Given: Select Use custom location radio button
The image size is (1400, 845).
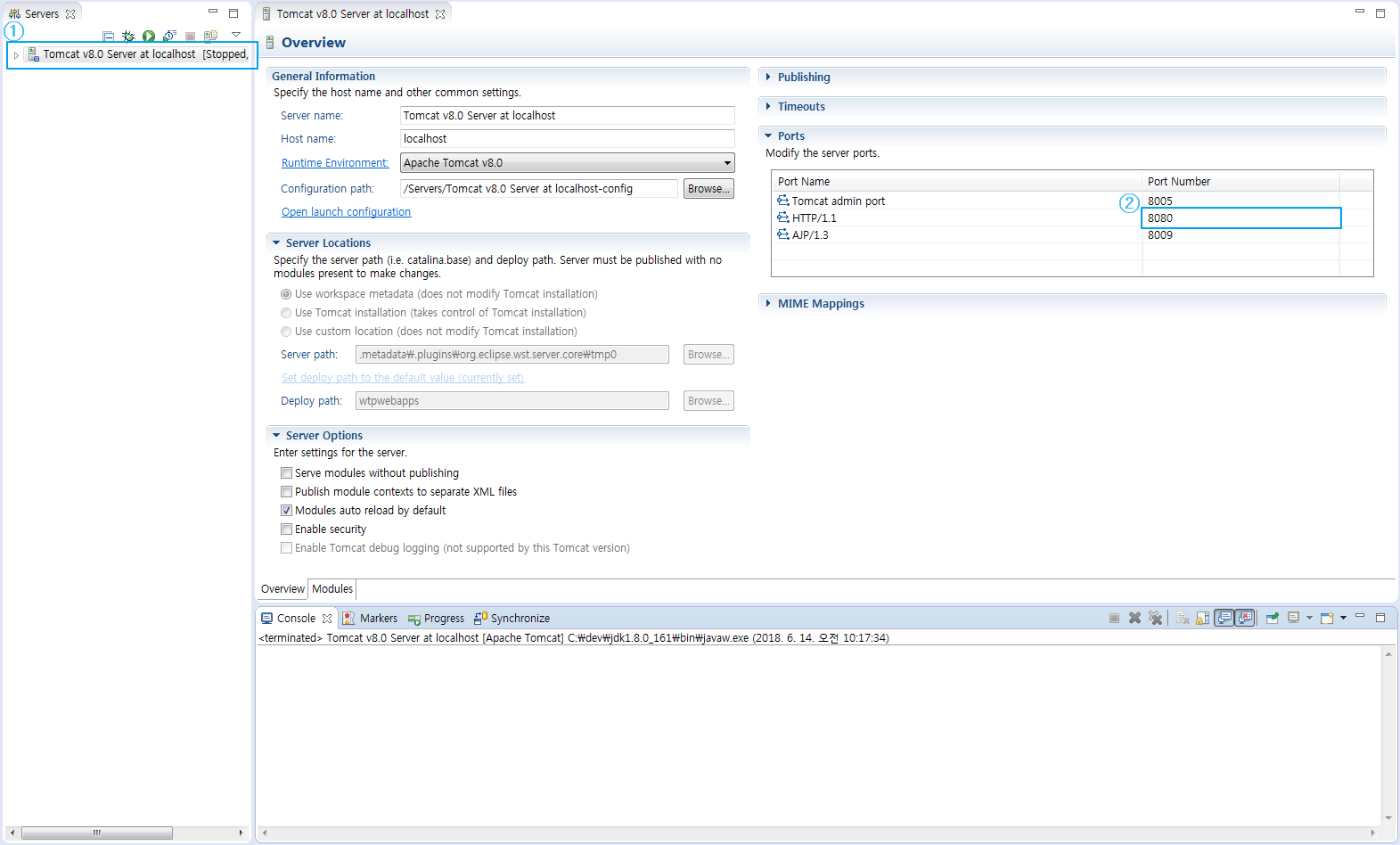Looking at the screenshot, I should coord(286,332).
